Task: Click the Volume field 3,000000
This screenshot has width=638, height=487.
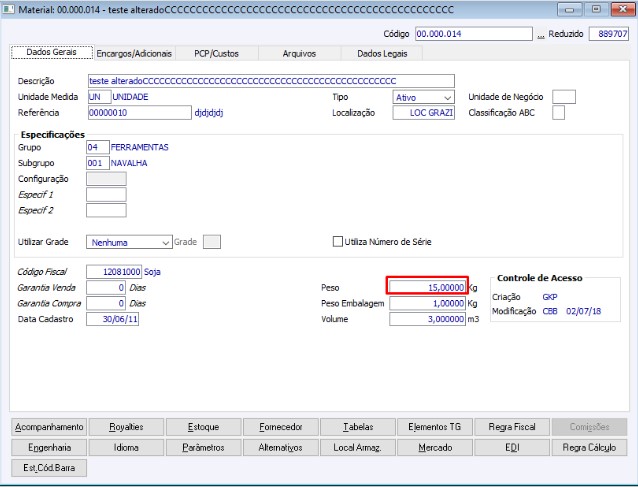Action: coord(427,319)
